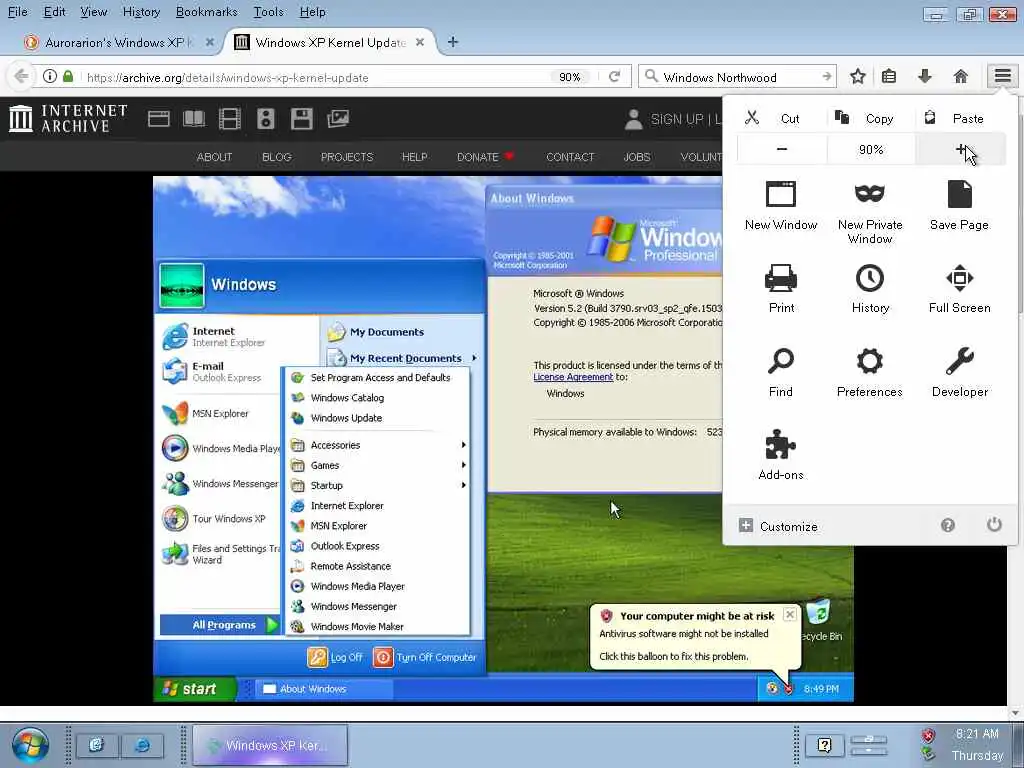Click the Windows XP screenshot image

point(504,439)
